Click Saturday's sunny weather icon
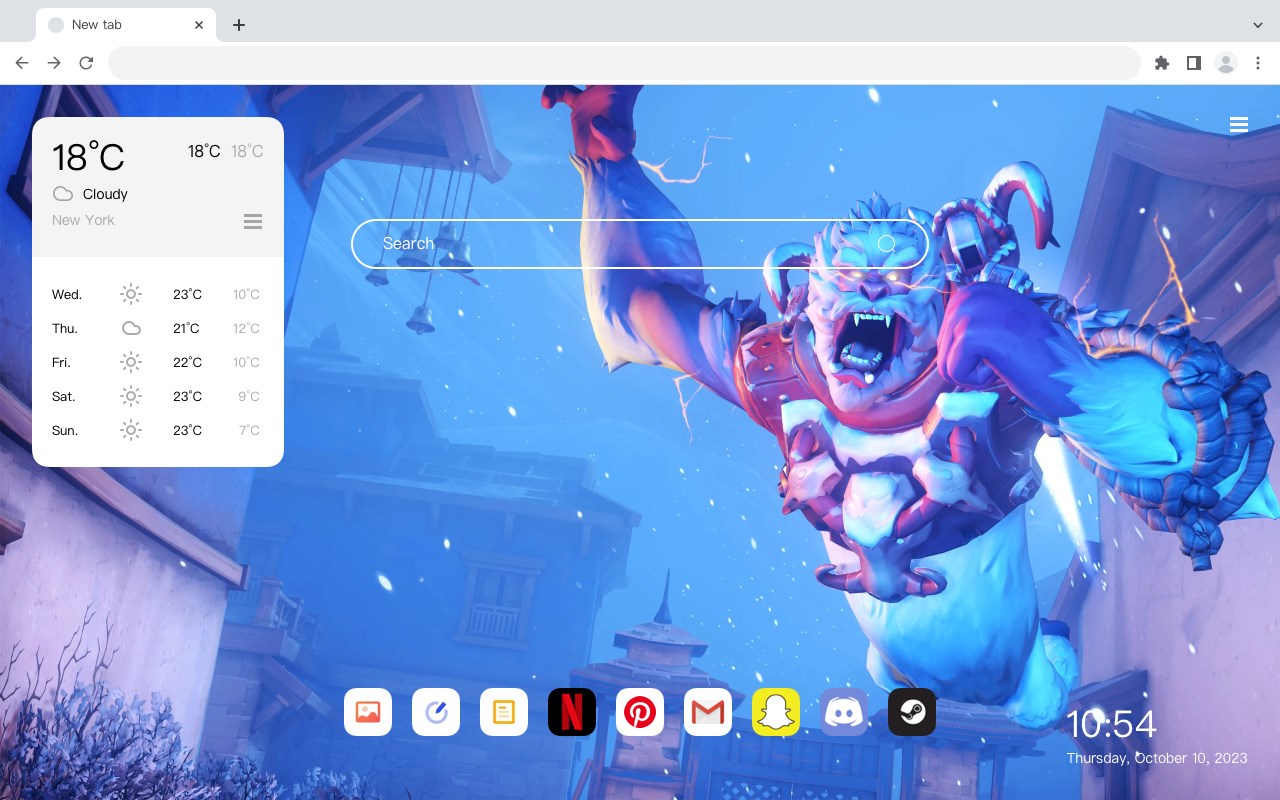The image size is (1280, 800). 131,396
